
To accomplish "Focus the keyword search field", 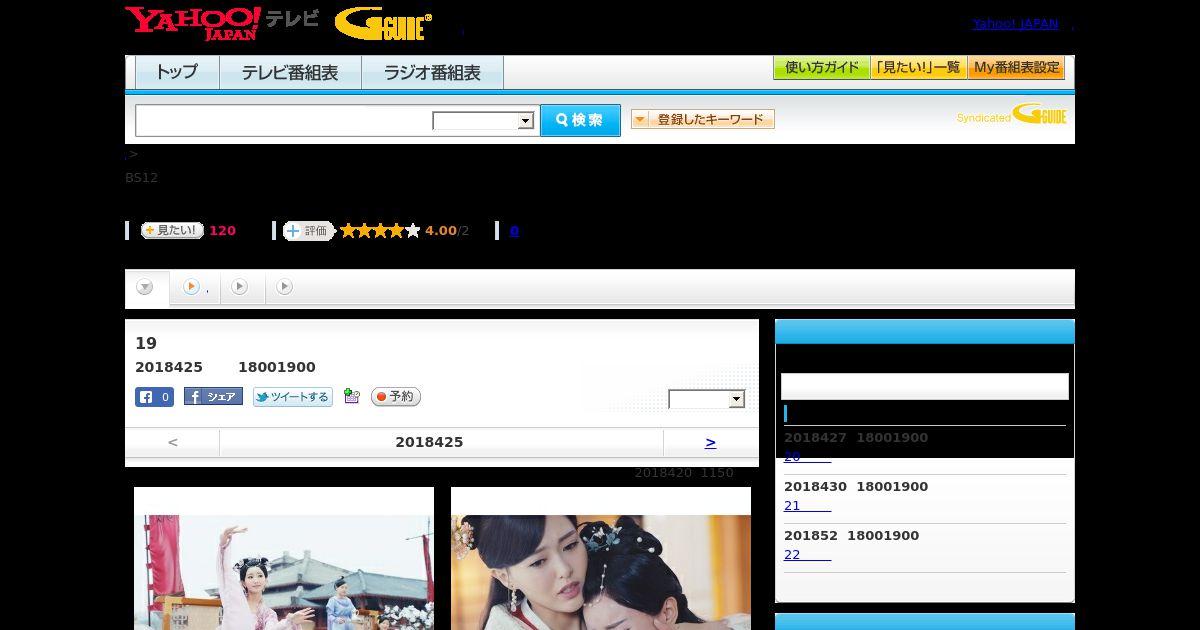I will point(284,120).
